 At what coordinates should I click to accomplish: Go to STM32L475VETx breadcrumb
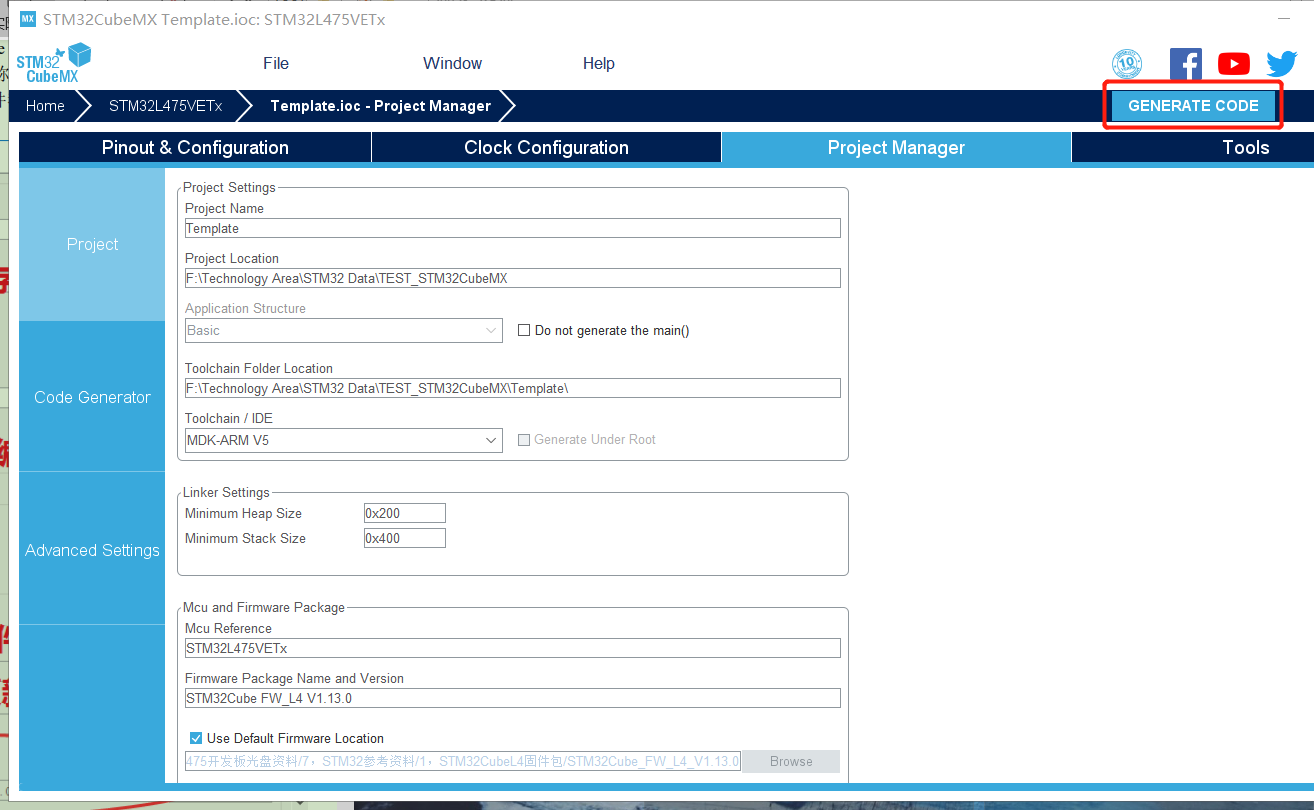tap(165, 105)
